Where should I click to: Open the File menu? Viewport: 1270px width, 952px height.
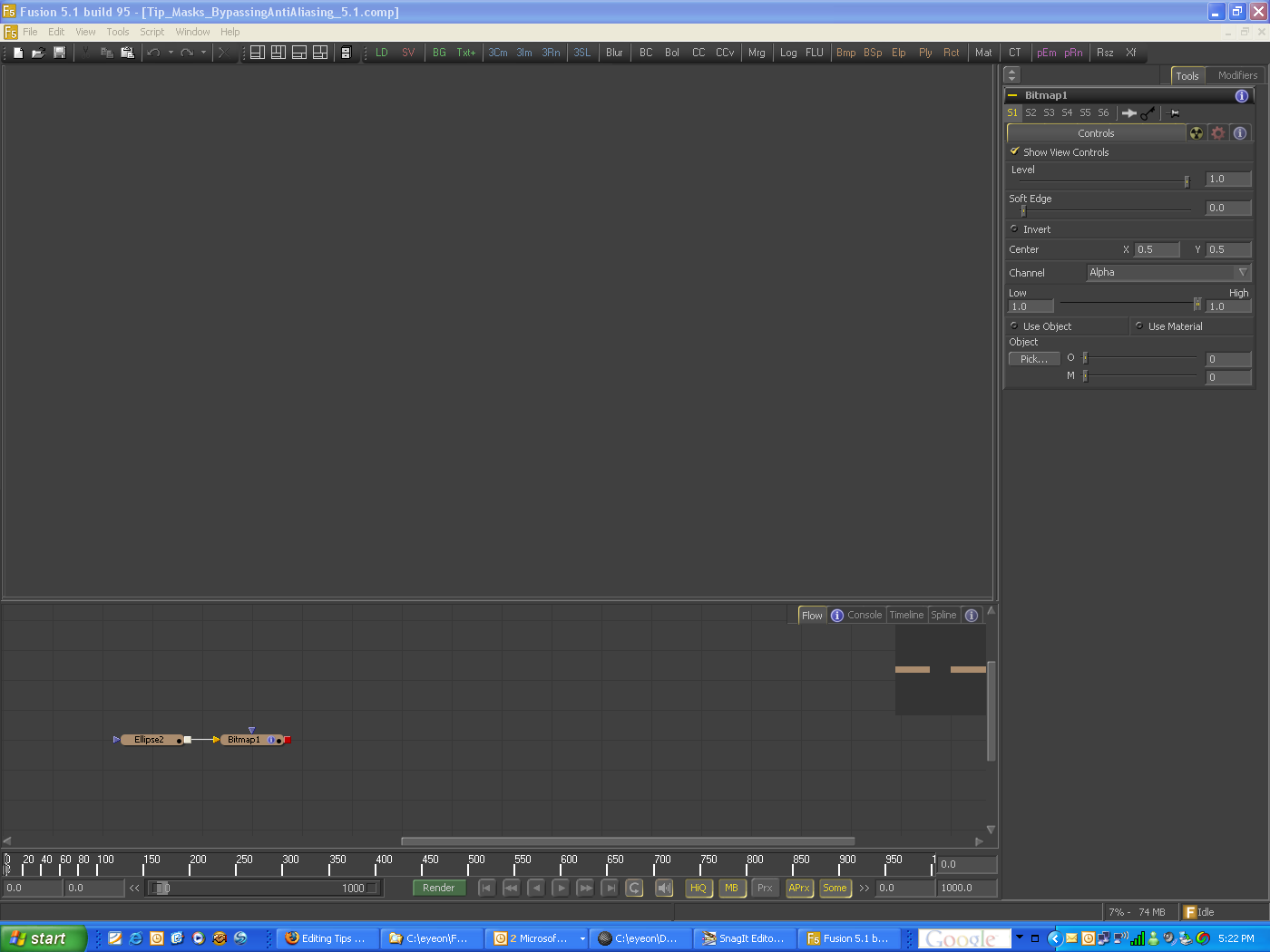pos(30,32)
